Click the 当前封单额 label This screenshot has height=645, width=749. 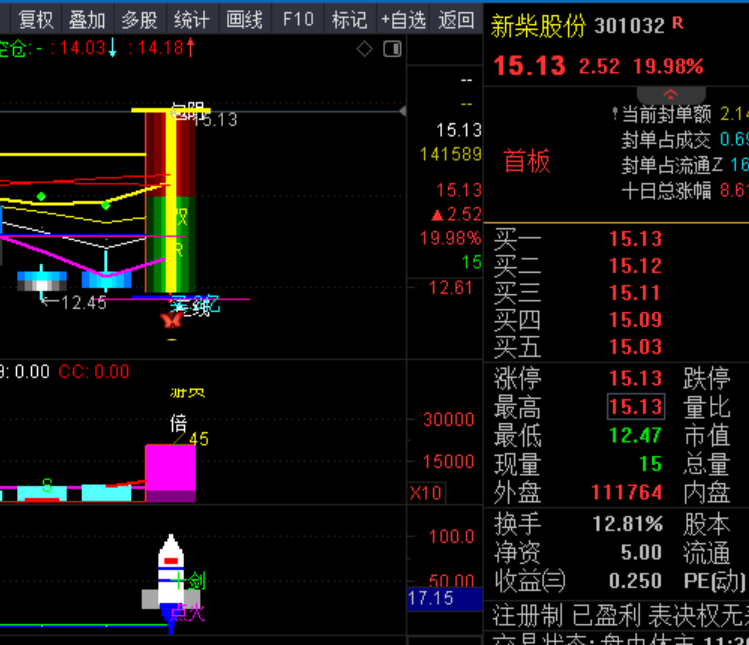pyautogui.click(x=667, y=114)
